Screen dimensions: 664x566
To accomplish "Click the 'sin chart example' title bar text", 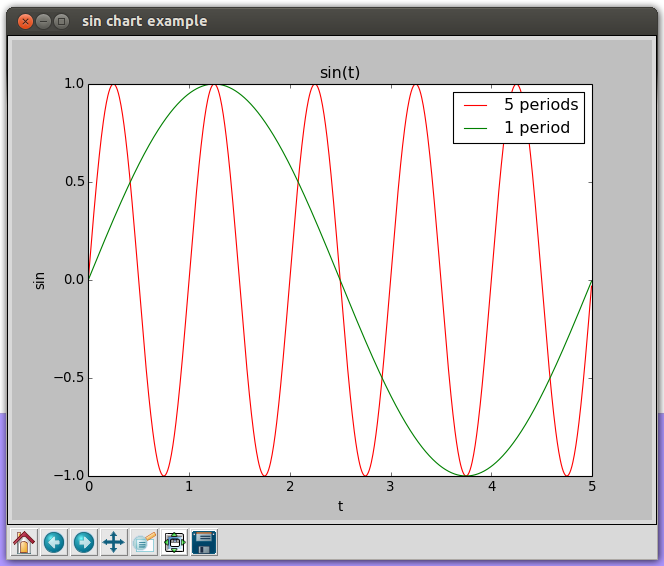I will [144, 21].
